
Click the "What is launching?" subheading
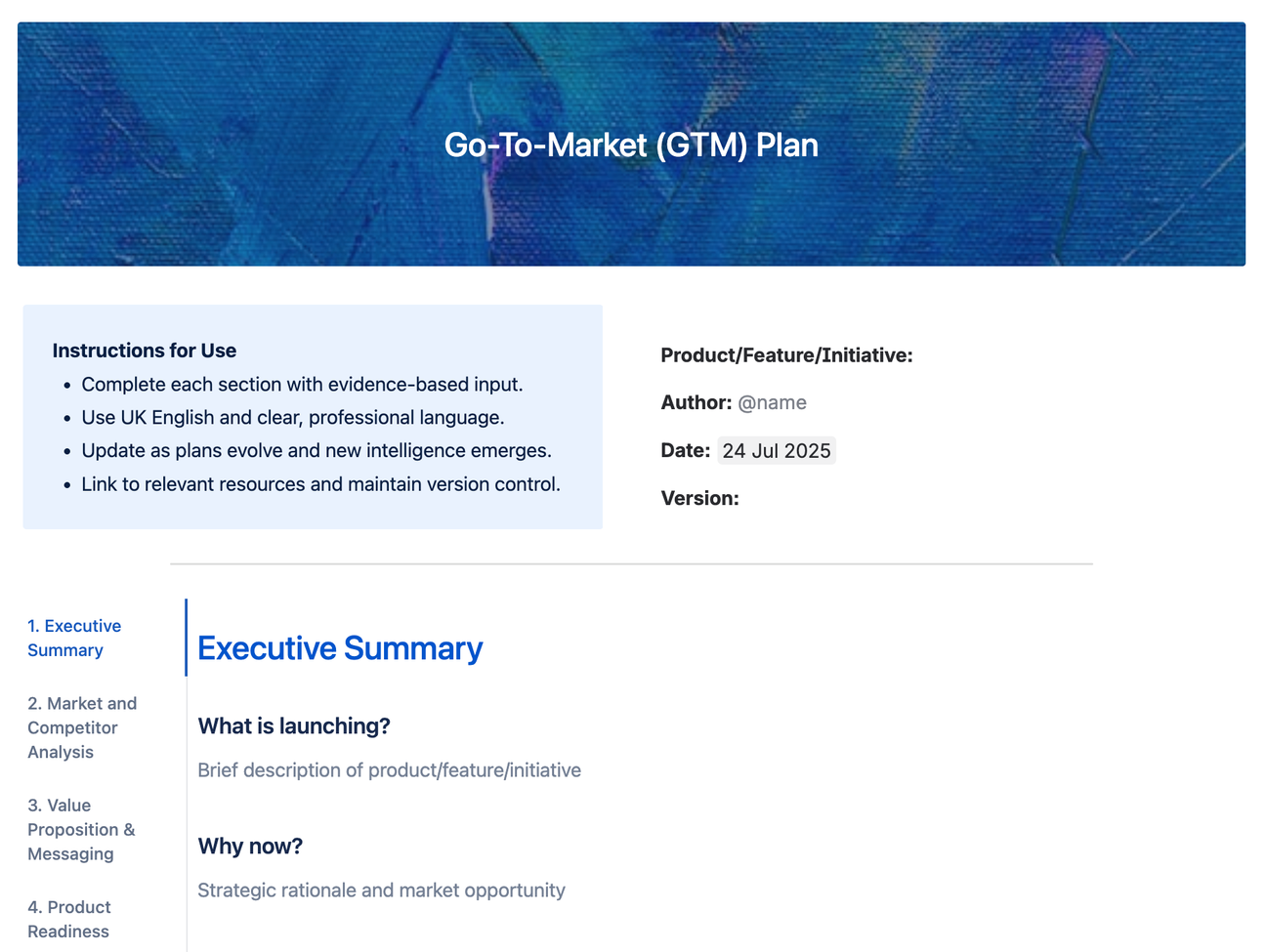[293, 725]
